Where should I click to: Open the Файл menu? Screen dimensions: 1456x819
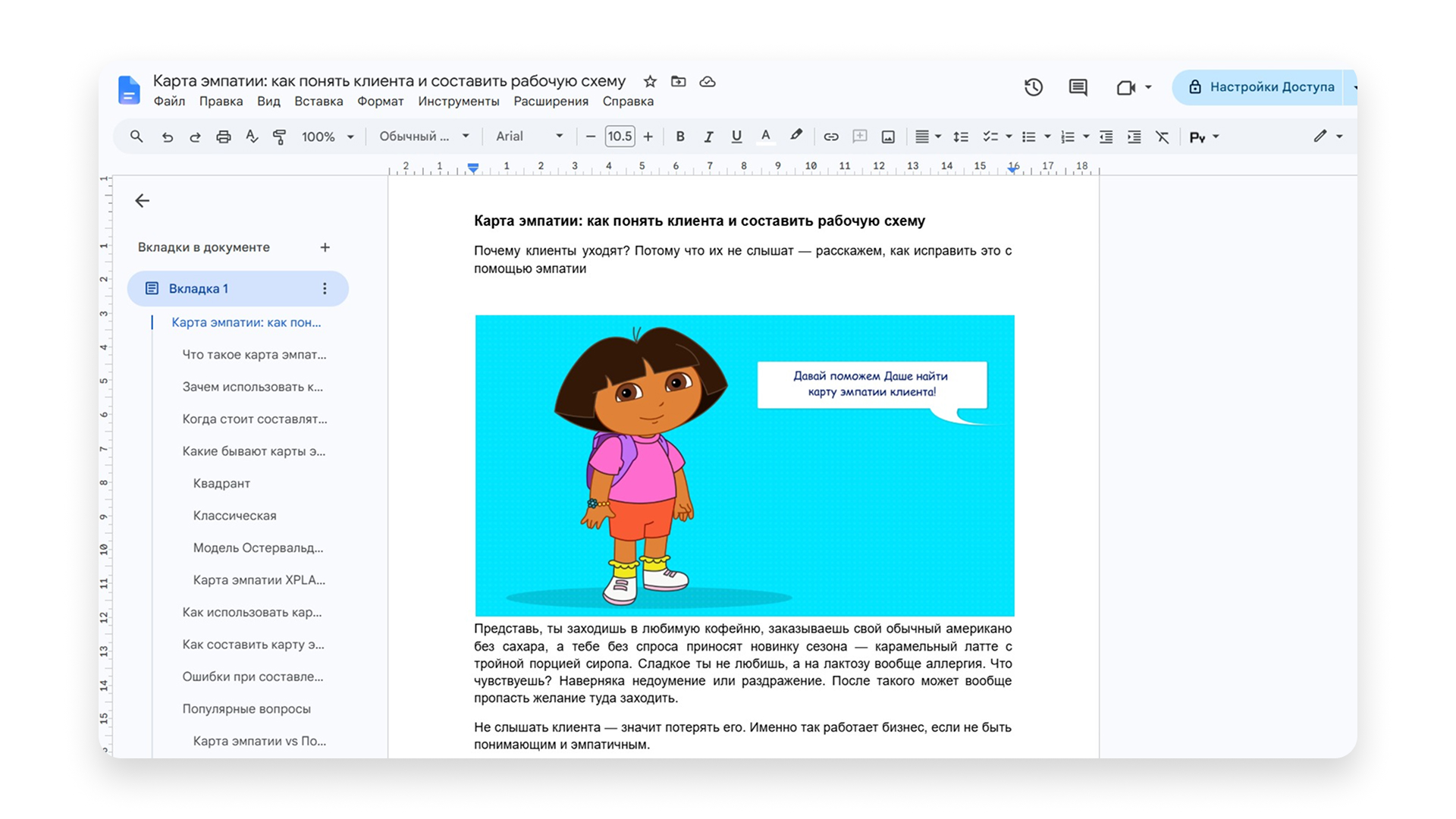(x=169, y=101)
